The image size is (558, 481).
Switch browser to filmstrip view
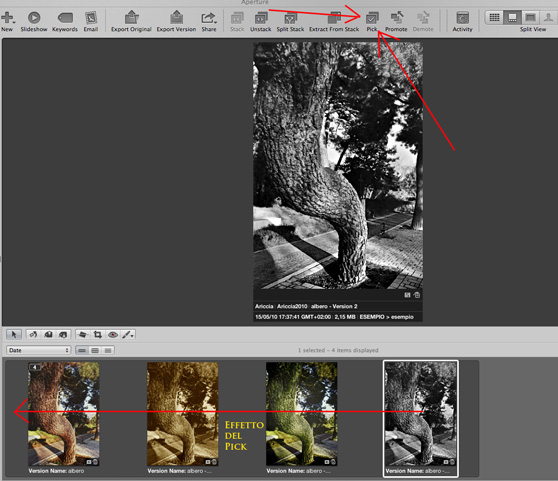click(82, 350)
